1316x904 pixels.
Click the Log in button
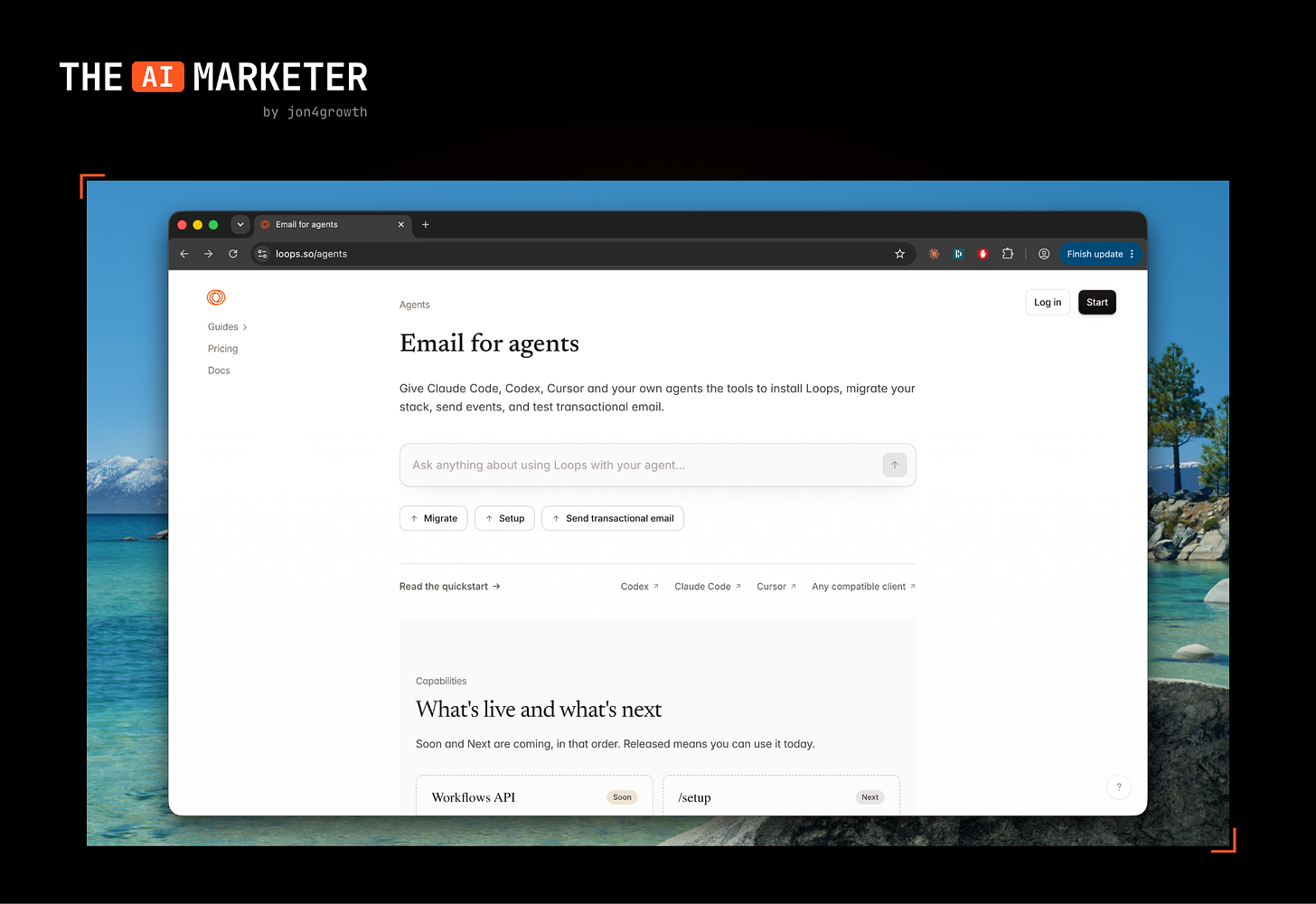click(x=1048, y=302)
